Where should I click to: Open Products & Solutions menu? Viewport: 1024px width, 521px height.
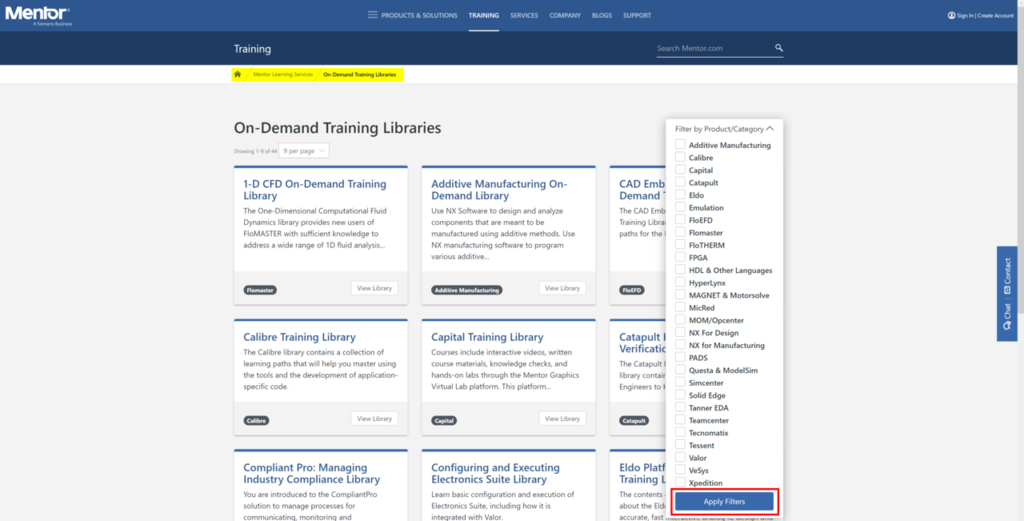419,15
